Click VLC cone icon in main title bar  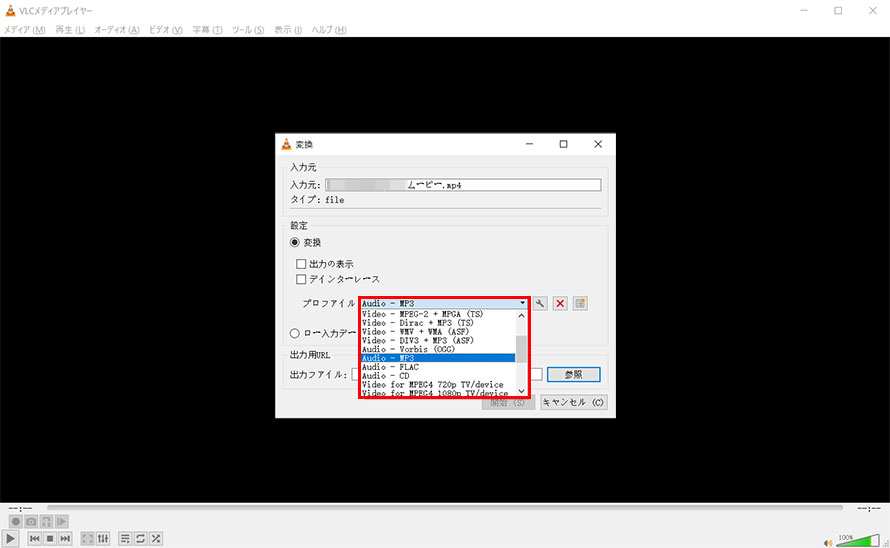(10, 10)
